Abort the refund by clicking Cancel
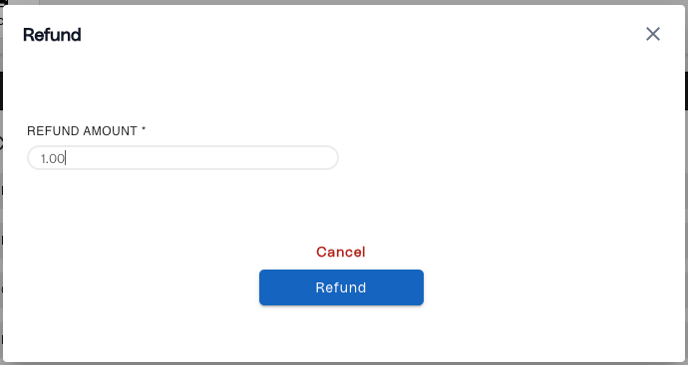The image size is (688, 365). [341, 252]
